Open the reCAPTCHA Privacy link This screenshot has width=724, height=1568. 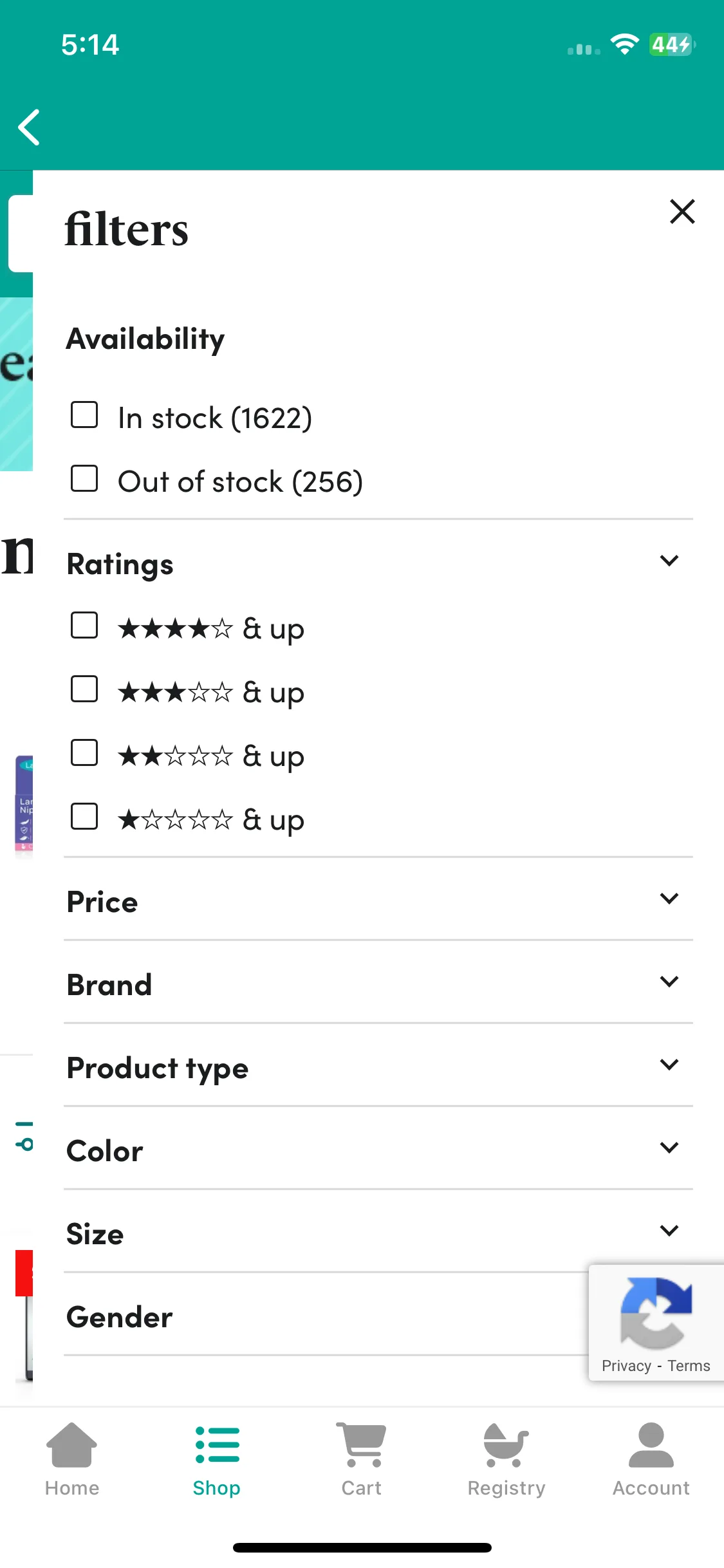point(626,1365)
